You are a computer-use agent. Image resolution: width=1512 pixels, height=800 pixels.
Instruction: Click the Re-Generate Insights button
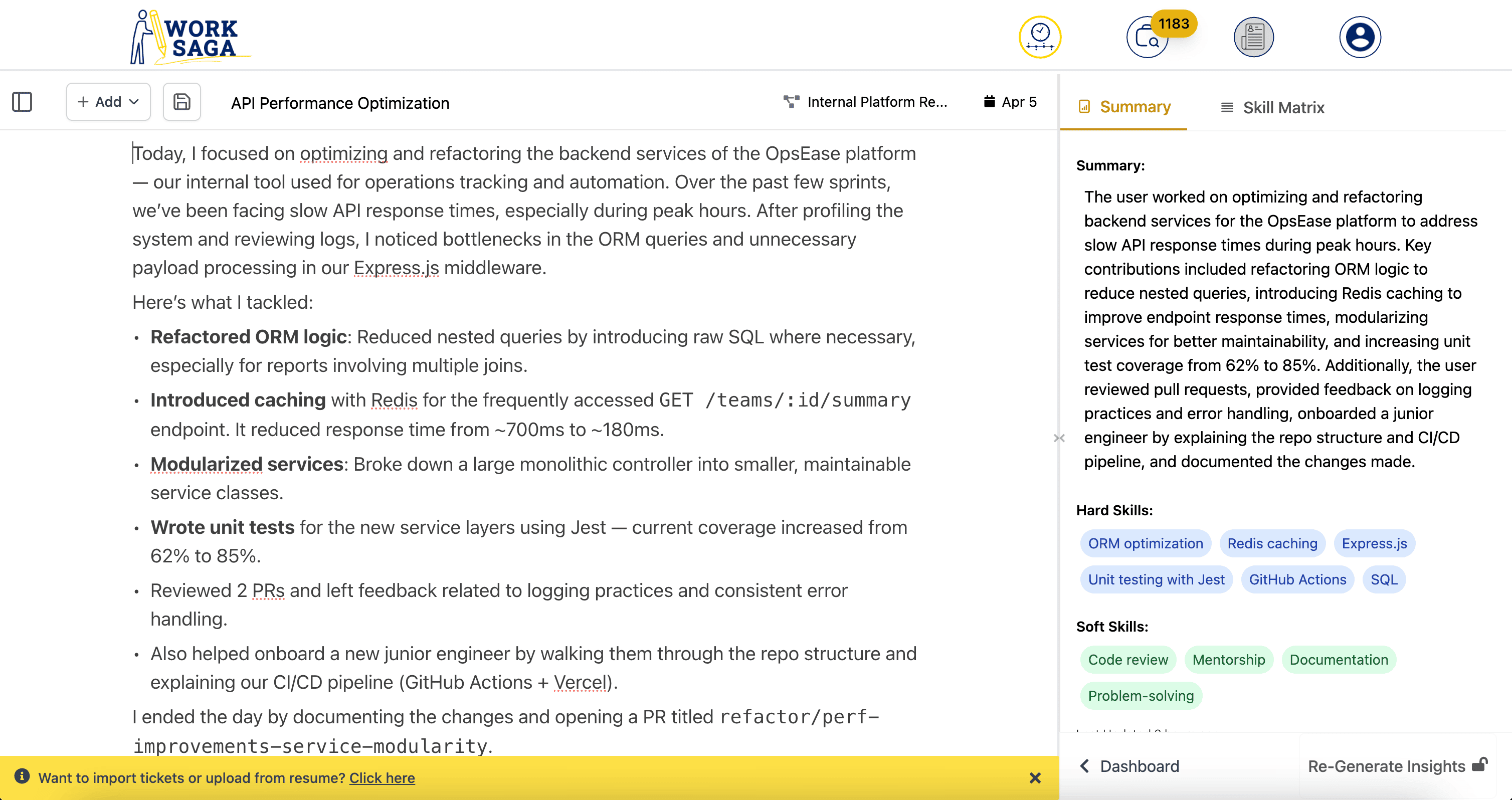click(1397, 766)
